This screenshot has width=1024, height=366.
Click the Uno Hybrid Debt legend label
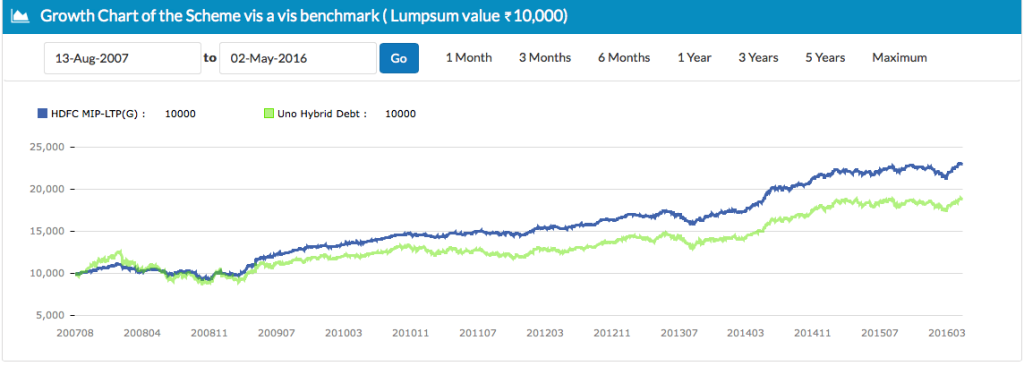(x=321, y=114)
